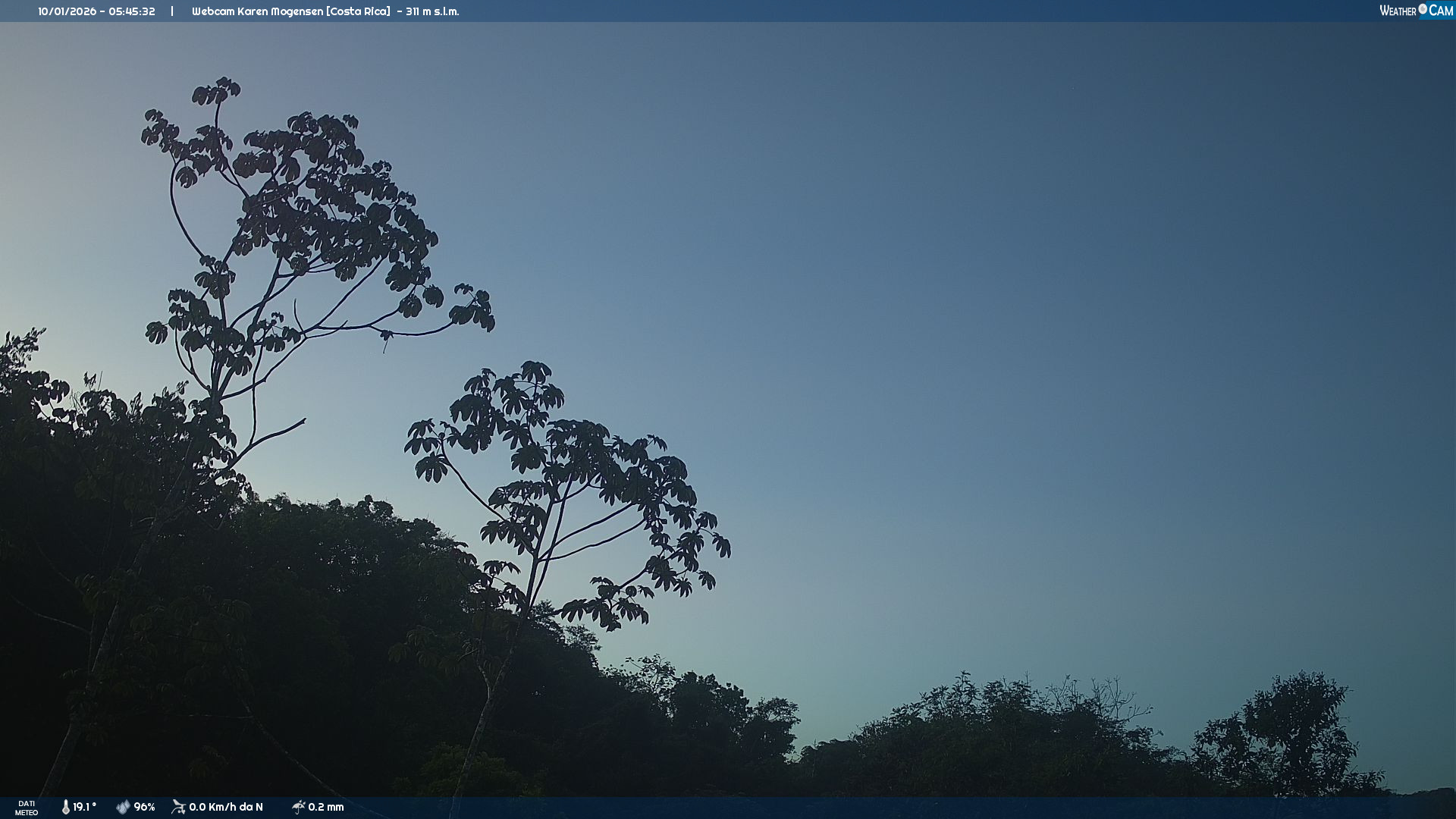The height and width of the screenshot is (819, 1456).
Task: Click the Webcam Karen Mogensen title
Action: 258,11
